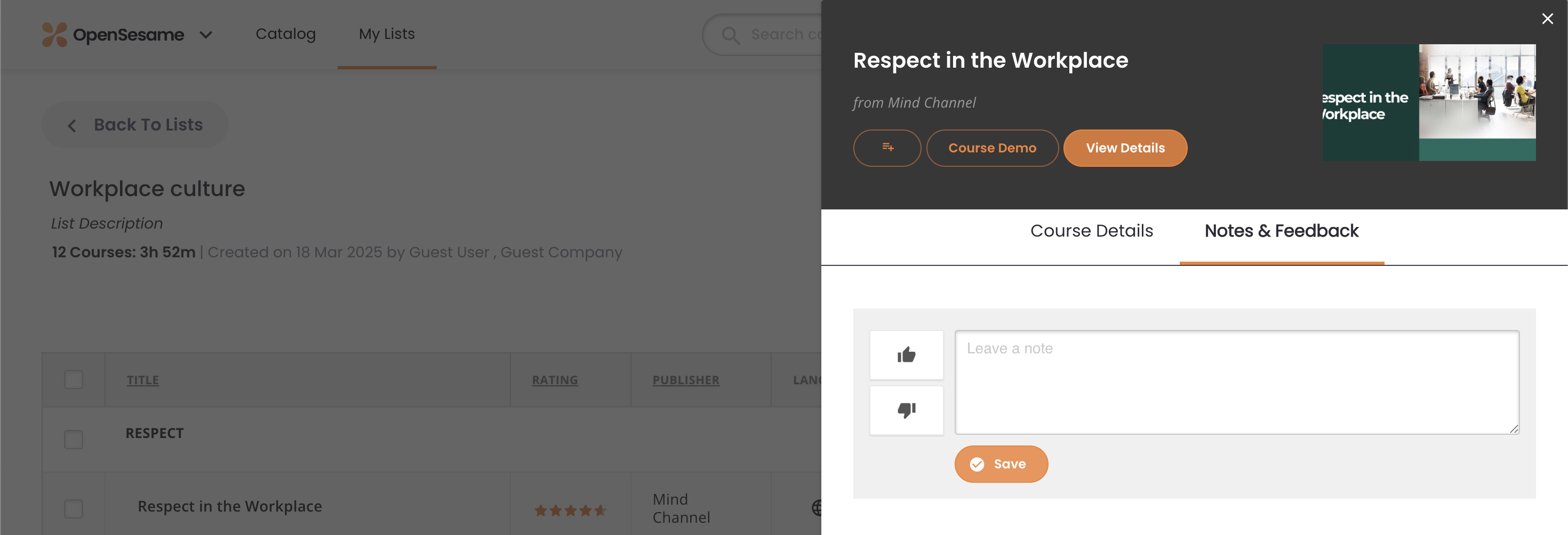
Task: Close the course side panel
Action: tap(1547, 19)
